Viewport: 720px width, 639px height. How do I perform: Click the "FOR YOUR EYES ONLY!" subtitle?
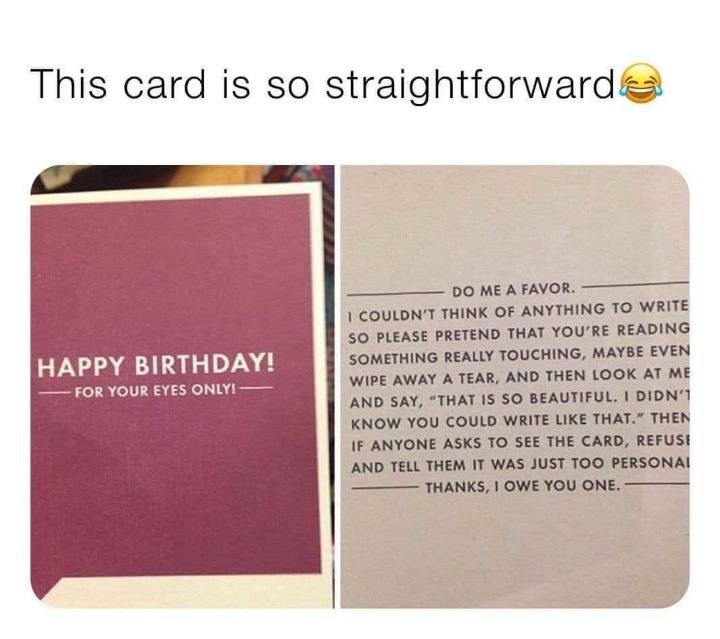(x=156, y=391)
